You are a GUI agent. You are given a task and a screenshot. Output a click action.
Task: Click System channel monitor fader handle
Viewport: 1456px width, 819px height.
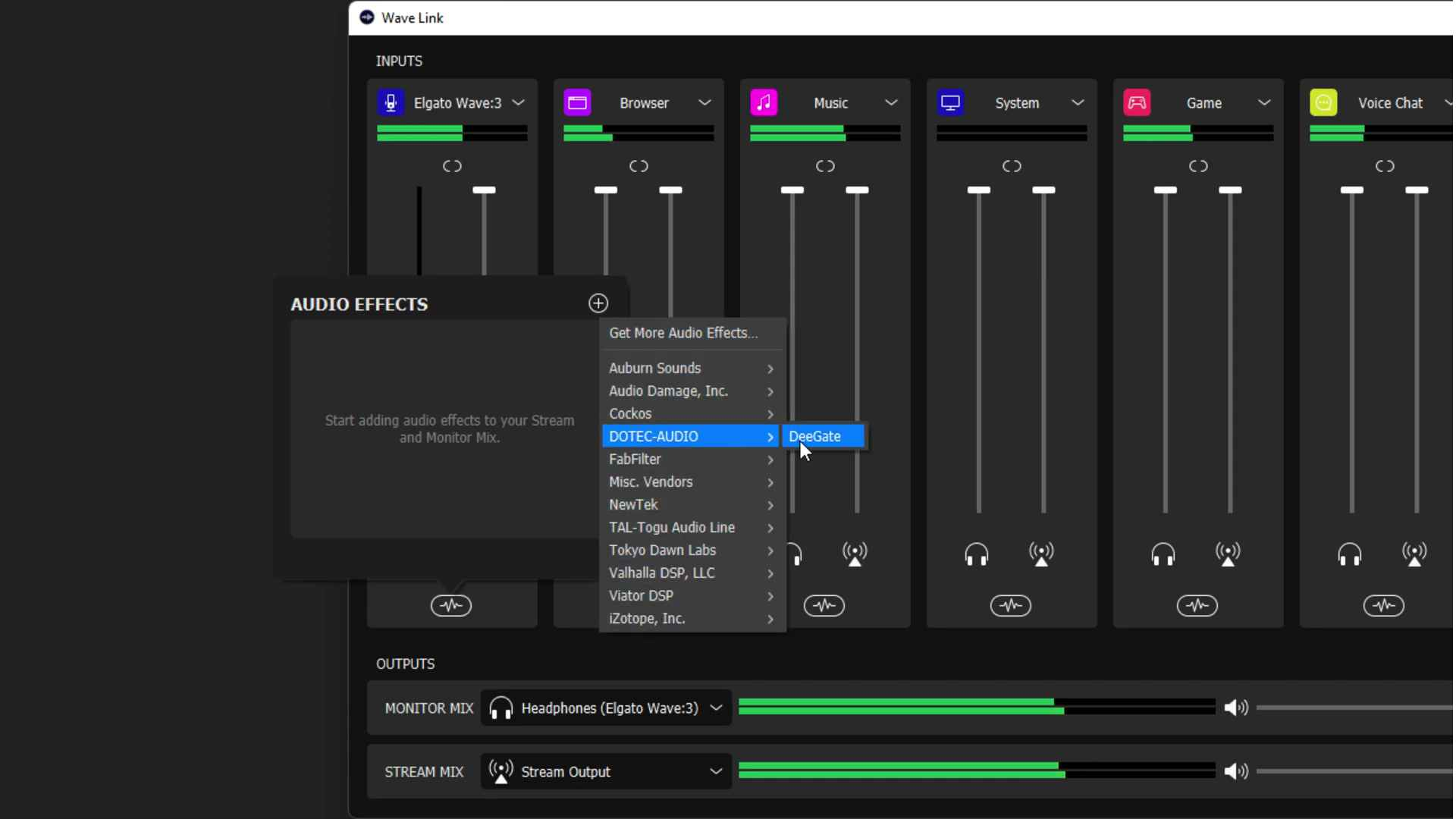(979, 190)
